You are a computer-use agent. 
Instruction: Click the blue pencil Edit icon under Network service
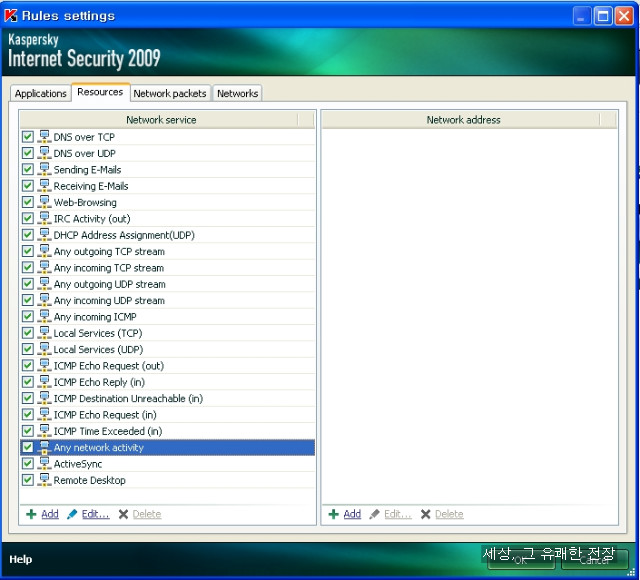click(x=72, y=514)
